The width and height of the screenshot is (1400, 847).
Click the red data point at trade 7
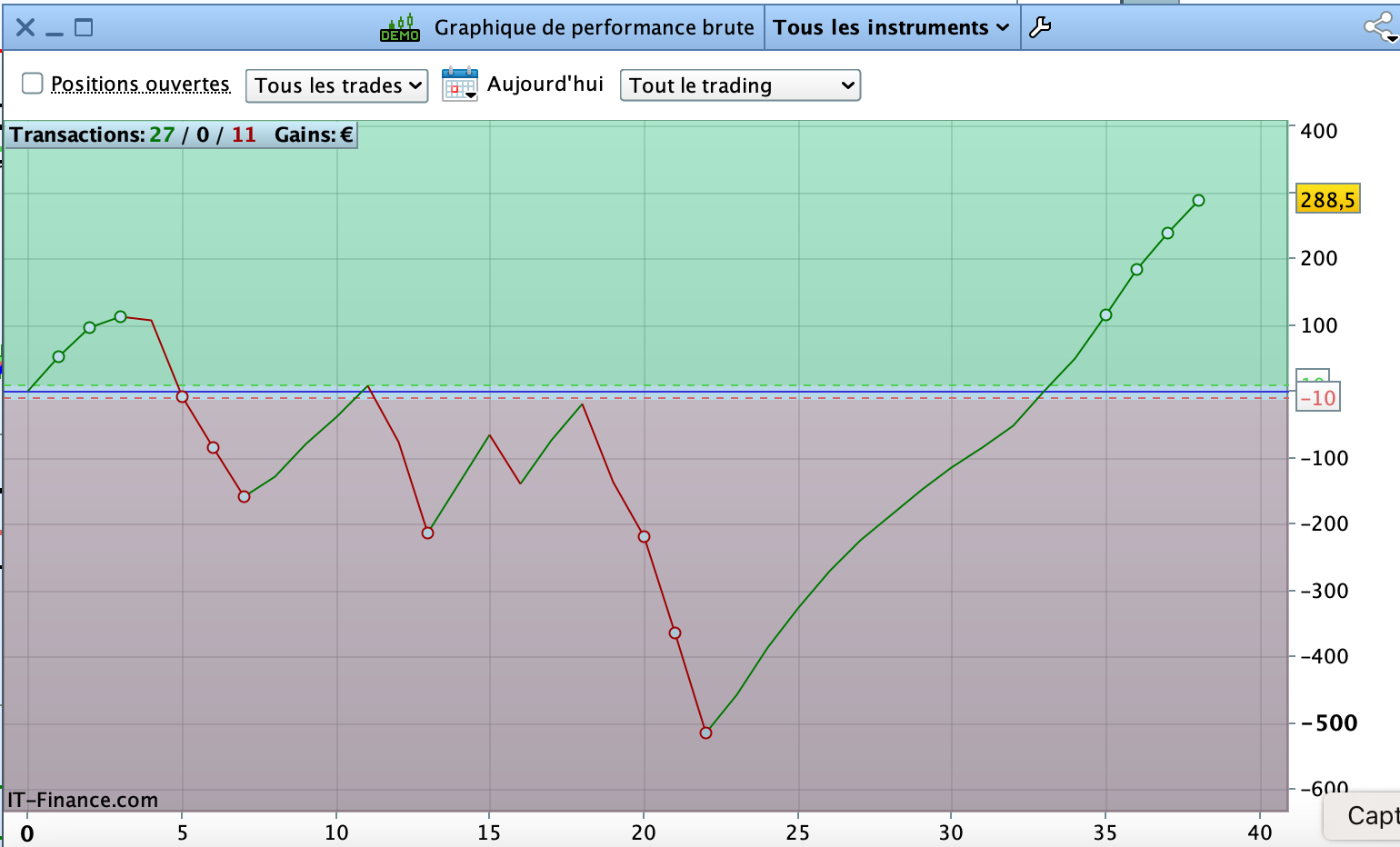(244, 496)
